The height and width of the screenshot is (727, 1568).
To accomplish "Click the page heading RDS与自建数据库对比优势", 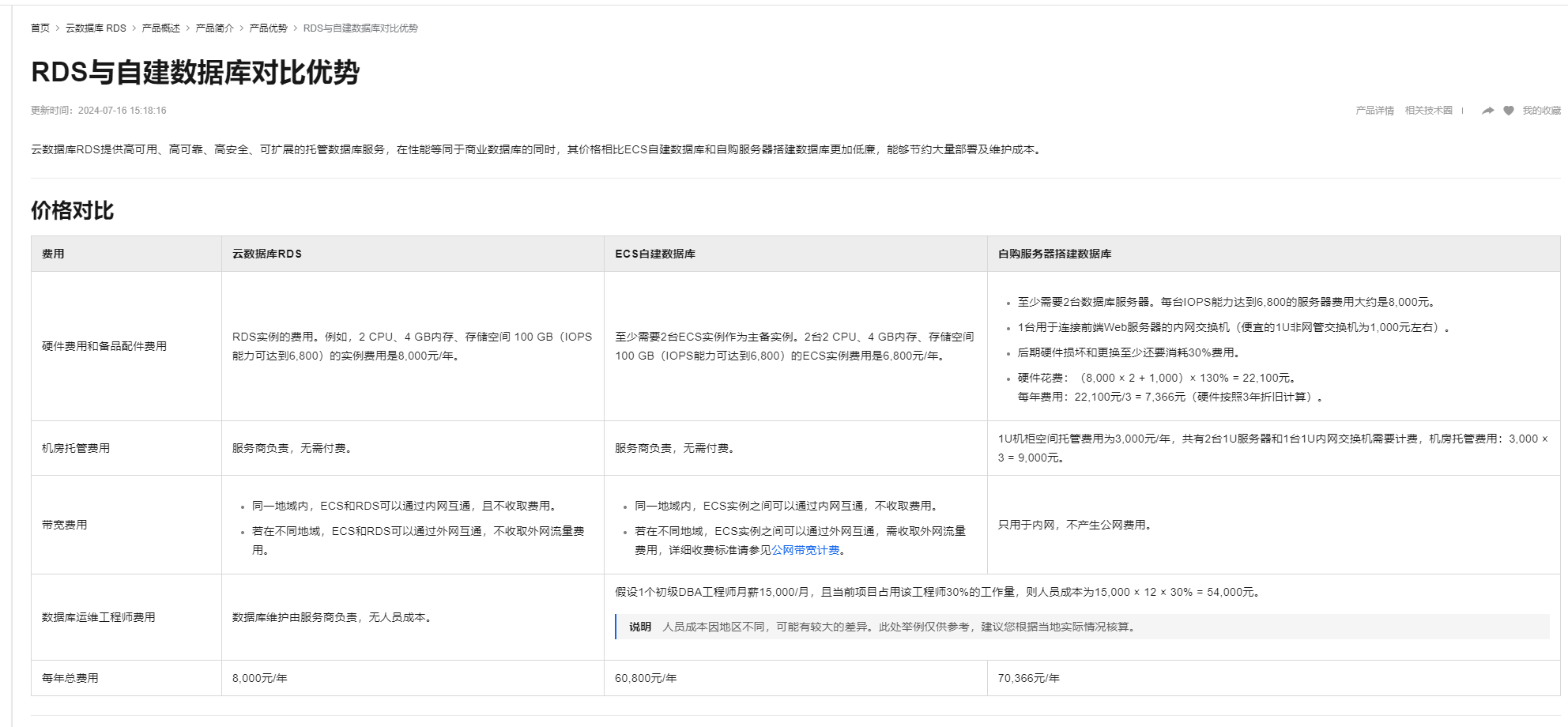I will tap(195, 73).
